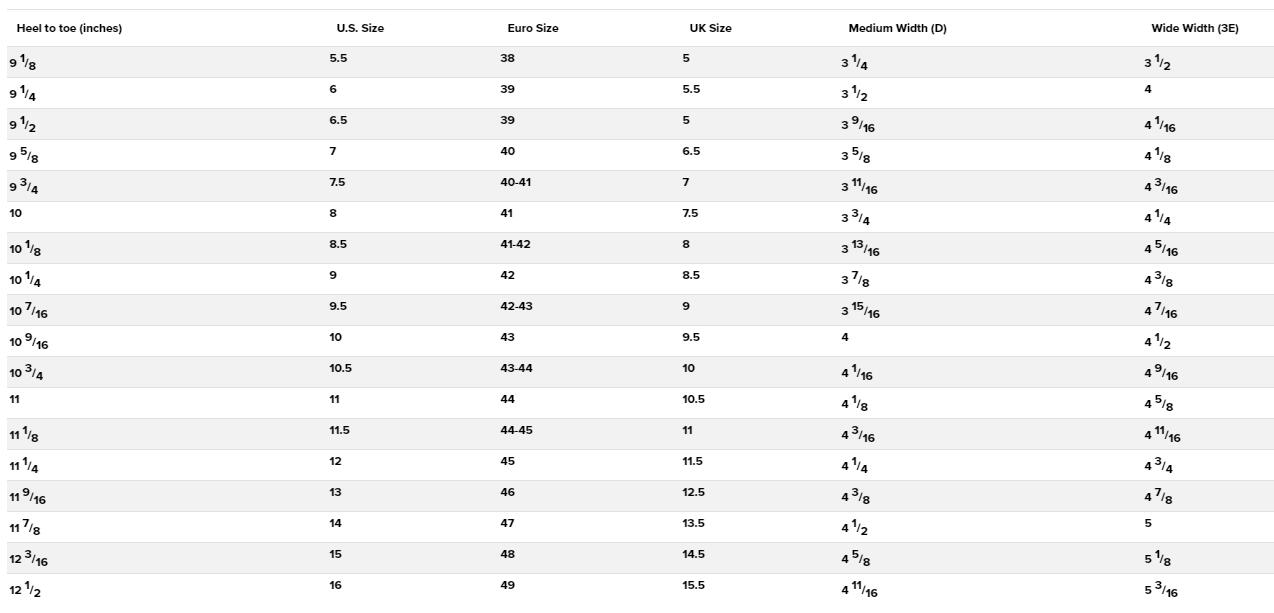1274x613 pixels.
Task: Select the U.S. Size '13' cell
Action: click(x=335, y=493)
